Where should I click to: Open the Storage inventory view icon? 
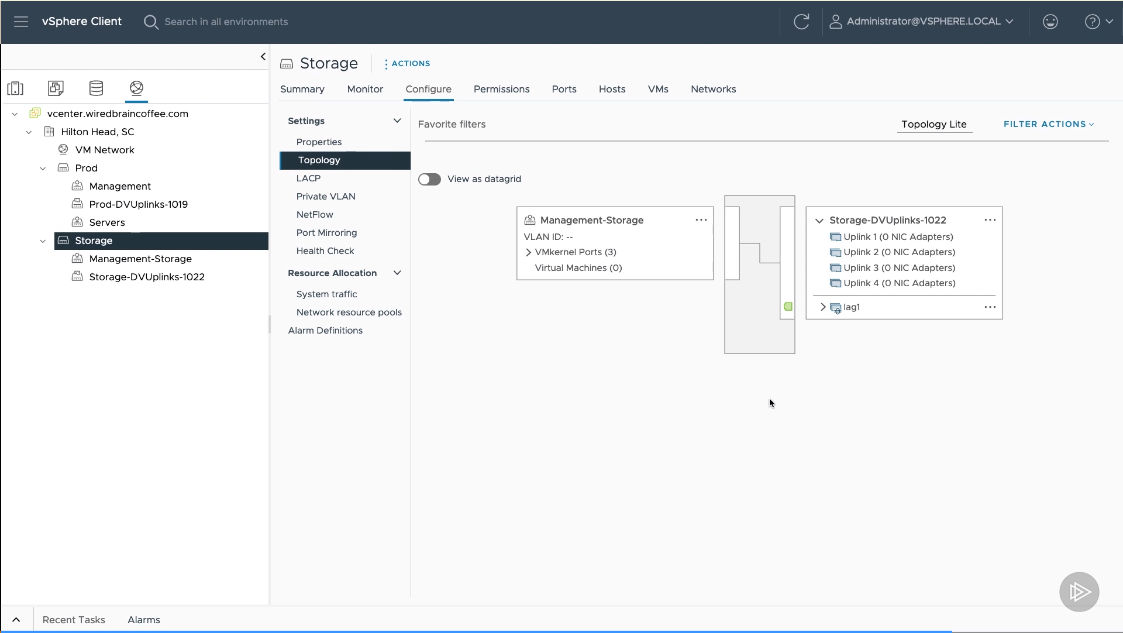click(96, 89)
